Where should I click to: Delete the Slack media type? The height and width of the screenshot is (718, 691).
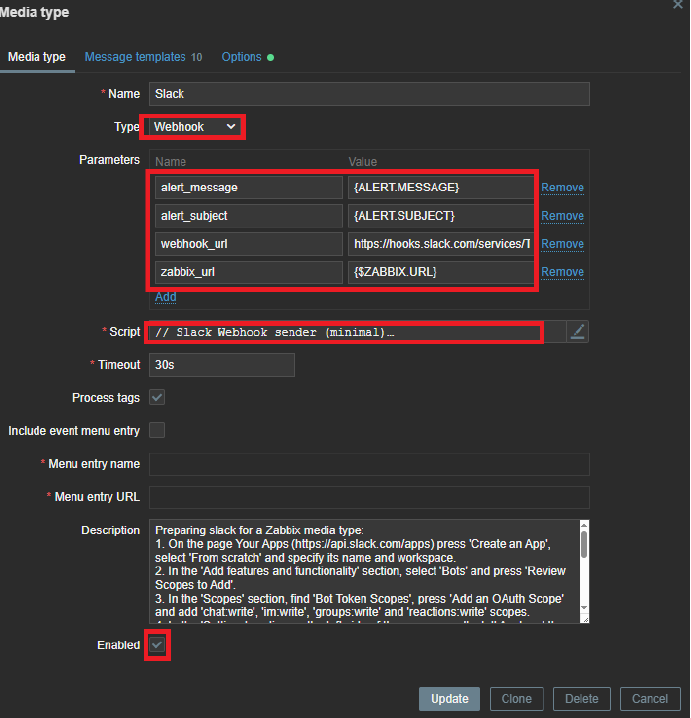(x=582, y=699)
